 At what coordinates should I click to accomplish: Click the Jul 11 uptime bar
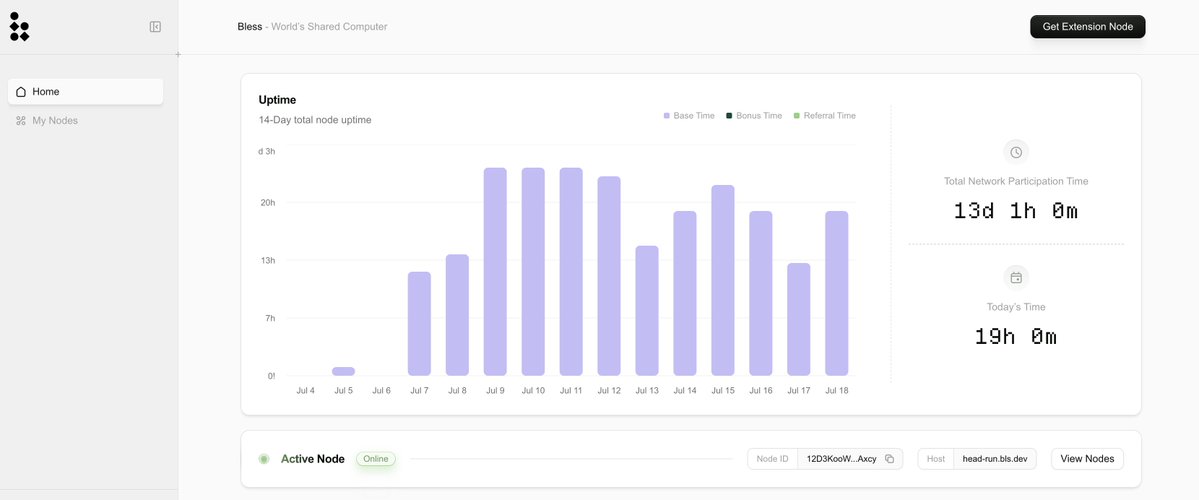click(571, 271)
